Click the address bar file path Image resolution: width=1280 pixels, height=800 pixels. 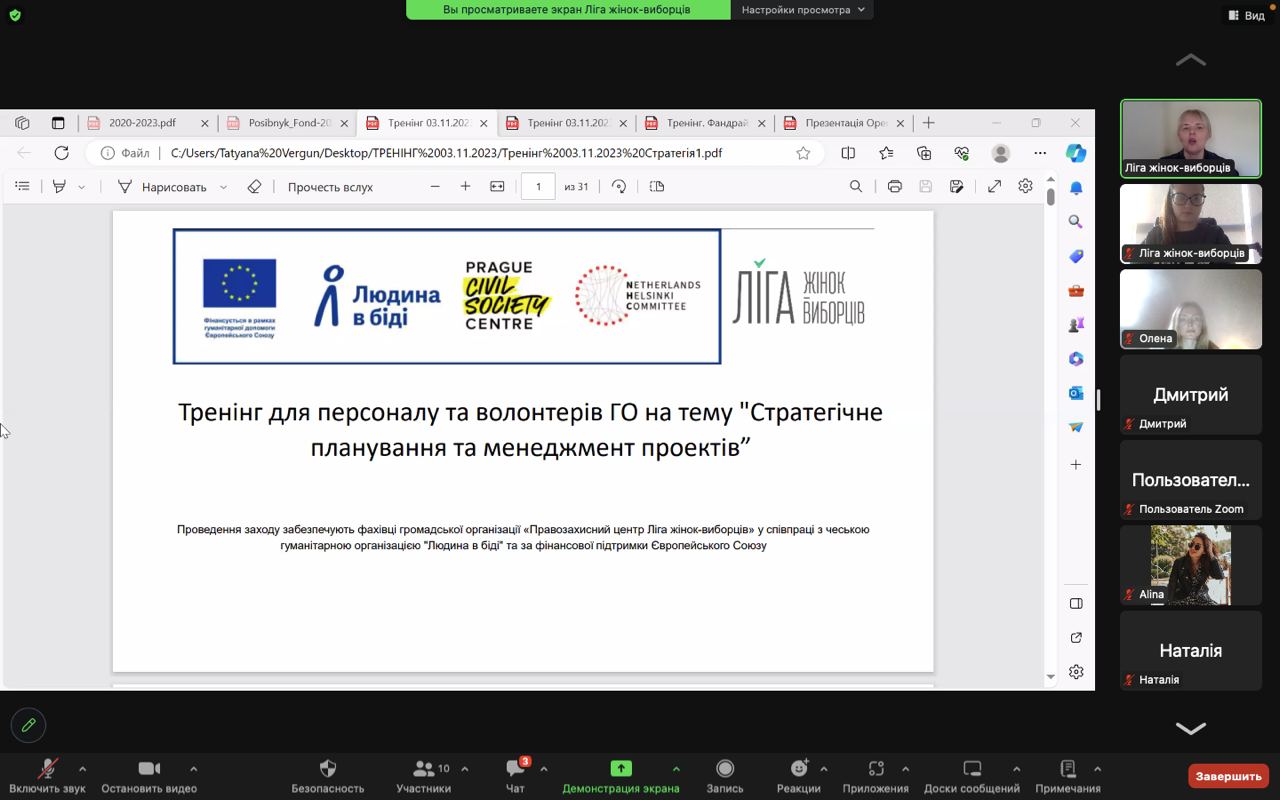click(446, 153)
